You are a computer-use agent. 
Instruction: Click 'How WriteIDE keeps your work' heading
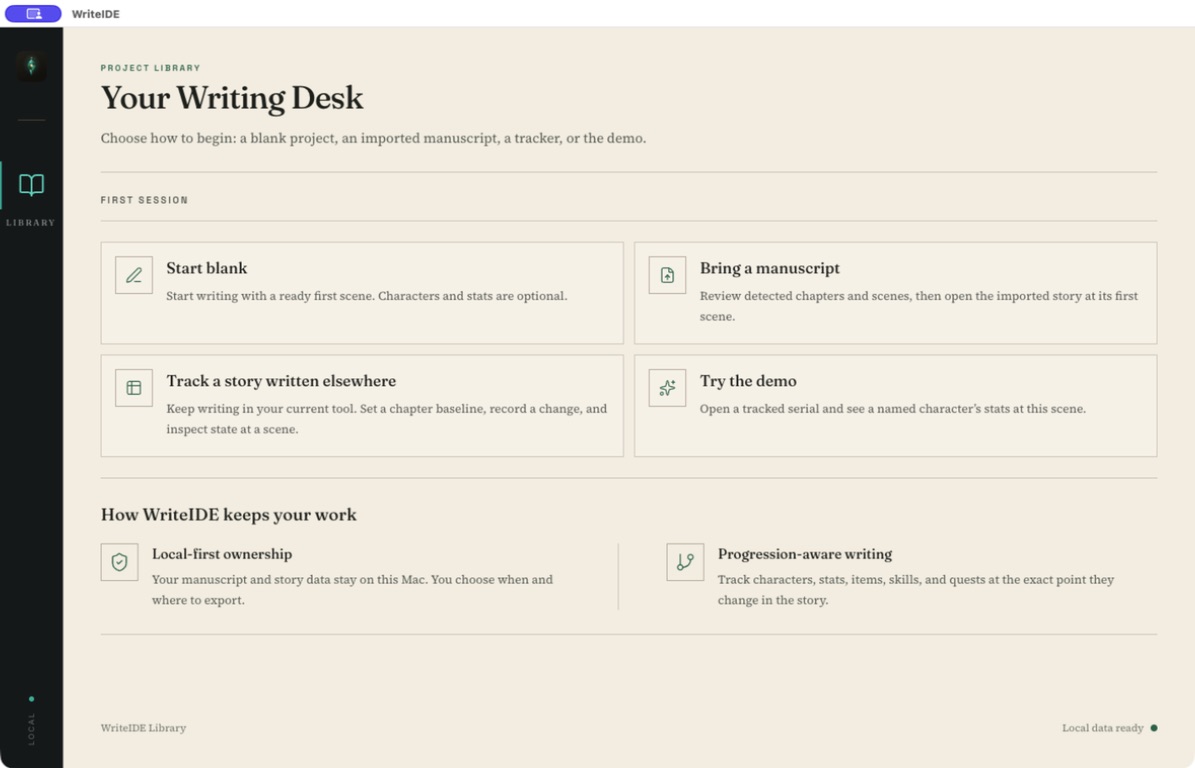[229, 515]
